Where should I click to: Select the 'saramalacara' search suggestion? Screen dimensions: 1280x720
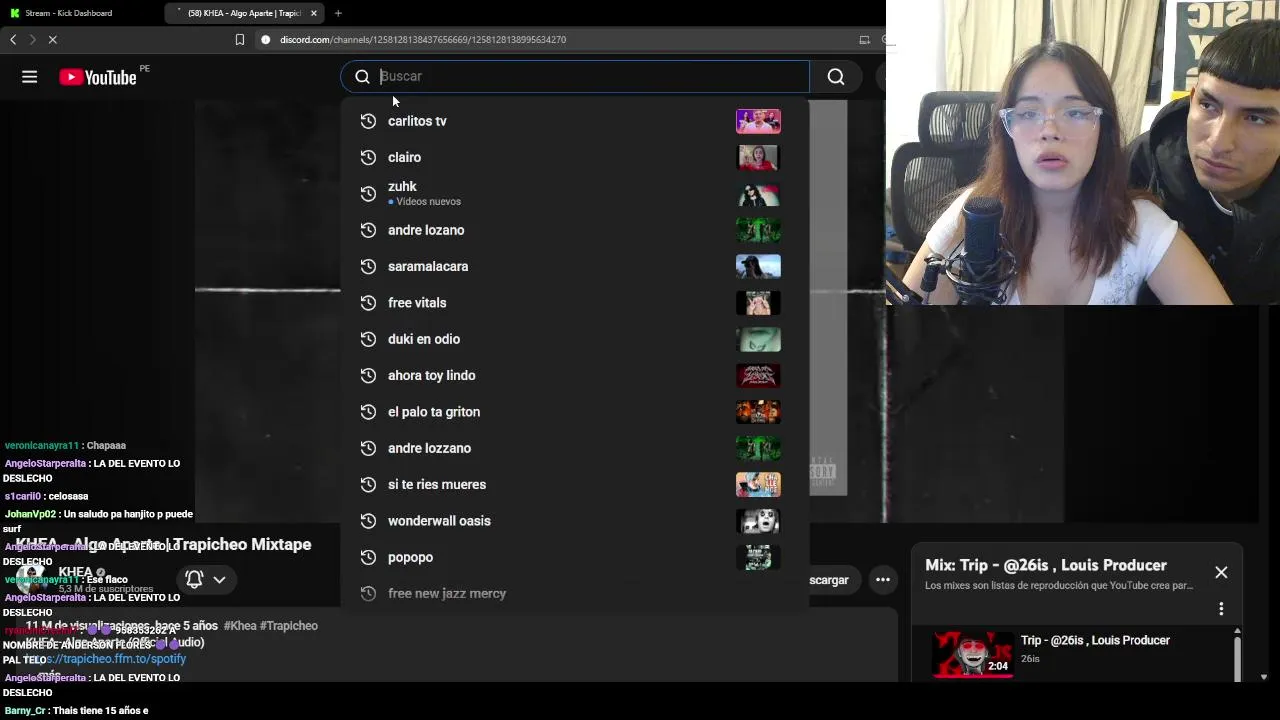pyautogui.click(x=575, y=266)
